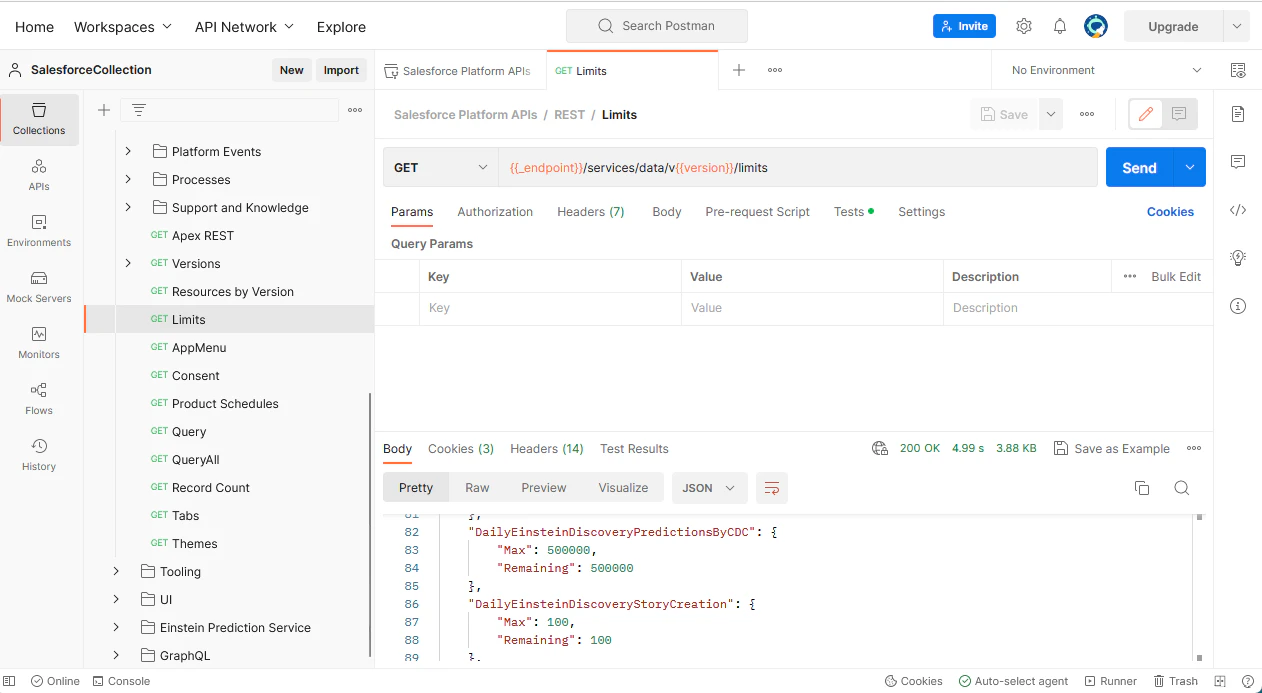1262x693 pixels.
Task: Copy response body with copy icon
Action: click(1142, 488)
